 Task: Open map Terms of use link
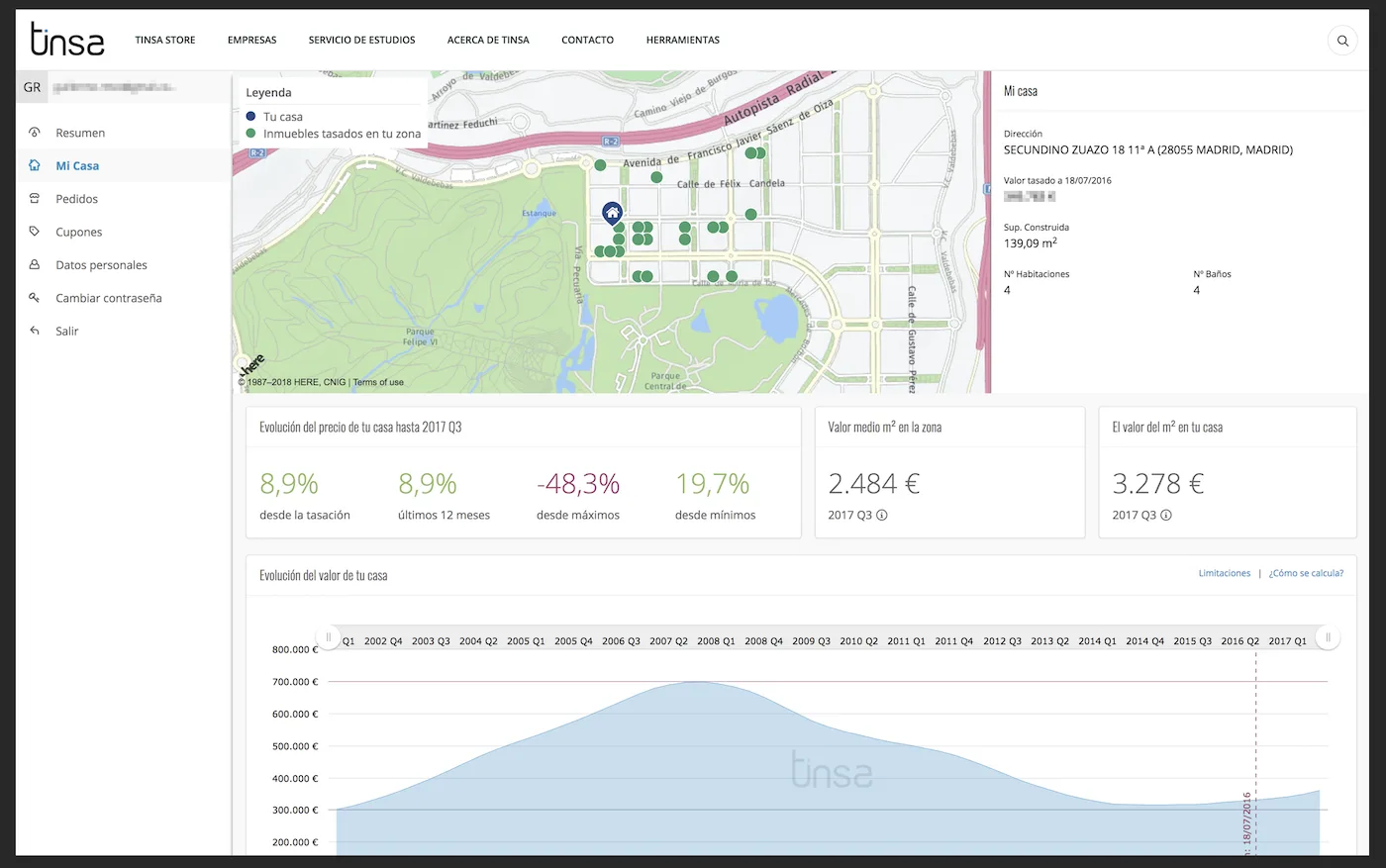tap(378, 382)
